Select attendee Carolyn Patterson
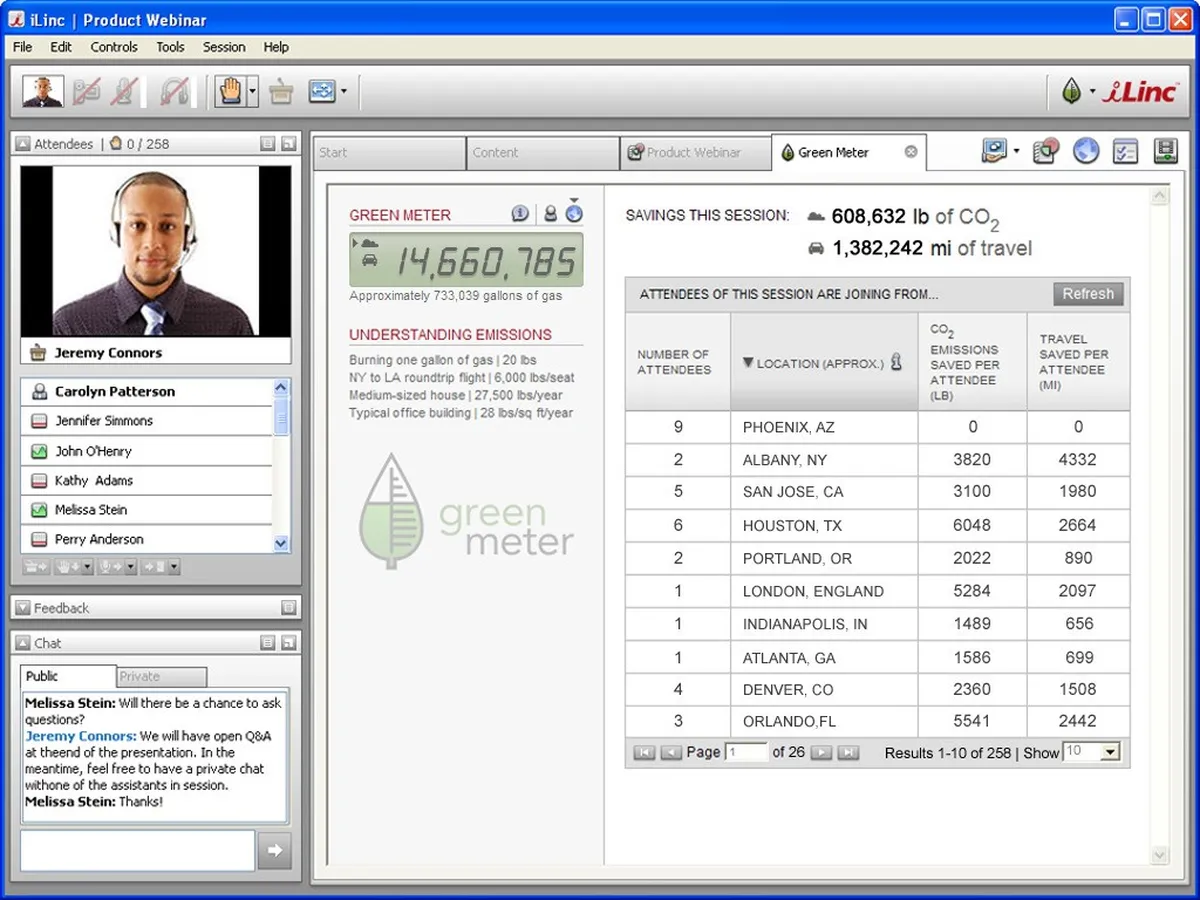 click(x=146, y=392)
